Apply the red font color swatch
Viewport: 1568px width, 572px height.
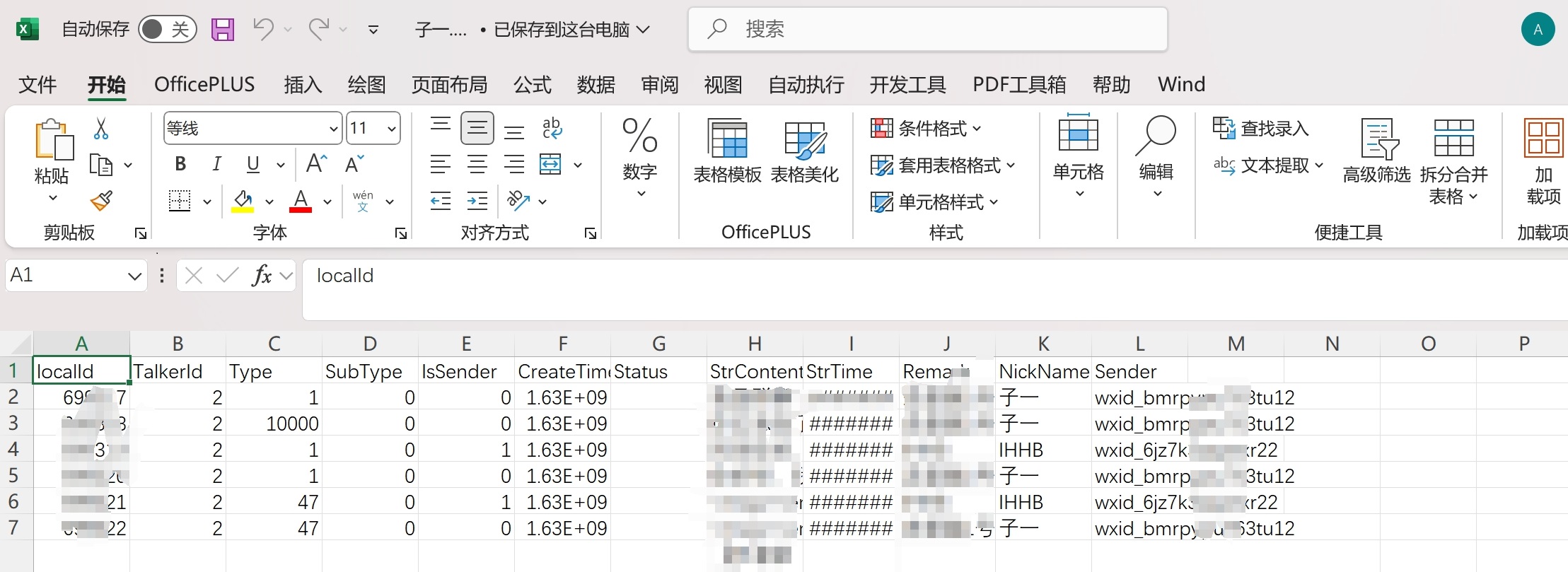(301, 202)
